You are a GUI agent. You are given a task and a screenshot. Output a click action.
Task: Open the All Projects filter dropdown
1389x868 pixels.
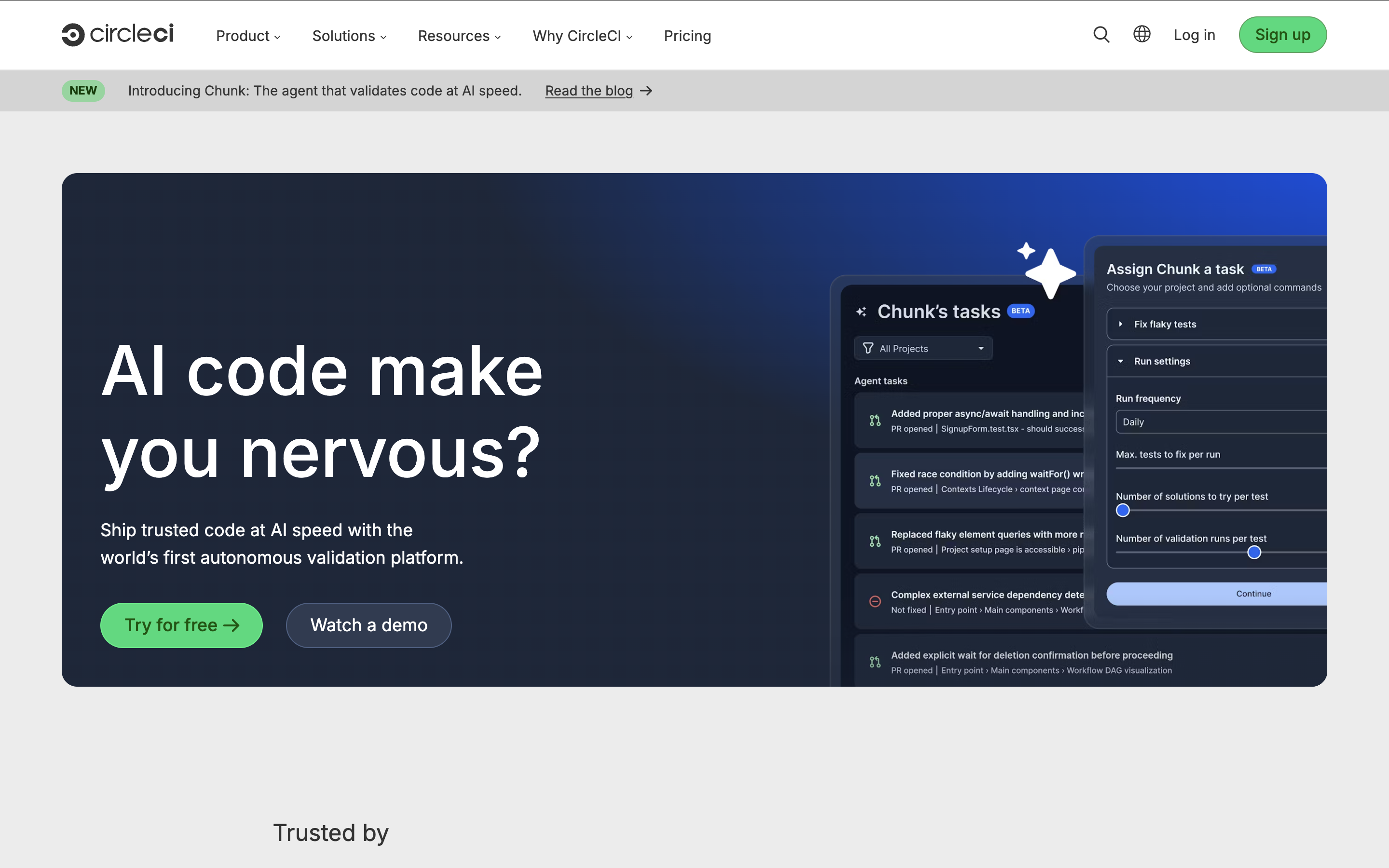click(923, 349)
